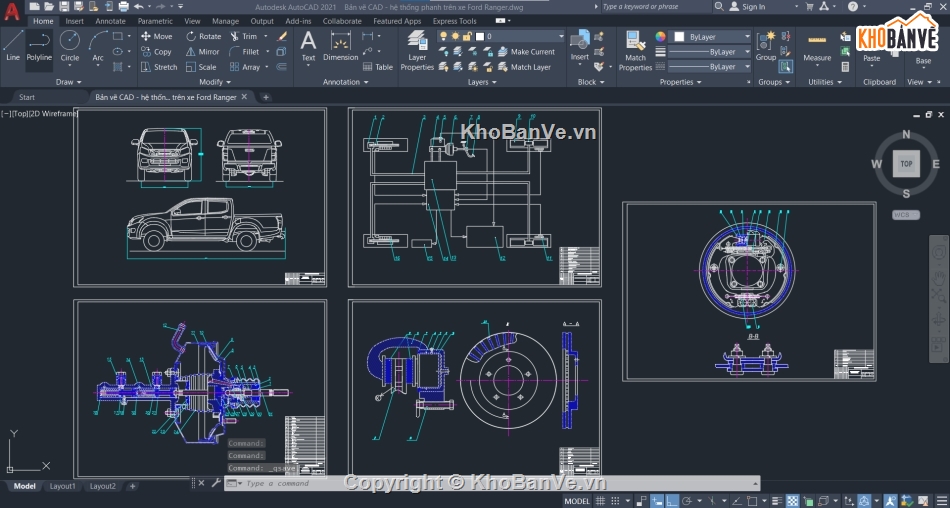
Task: Undo the last action
Action: pyautogui.click(x=139, y=7)
